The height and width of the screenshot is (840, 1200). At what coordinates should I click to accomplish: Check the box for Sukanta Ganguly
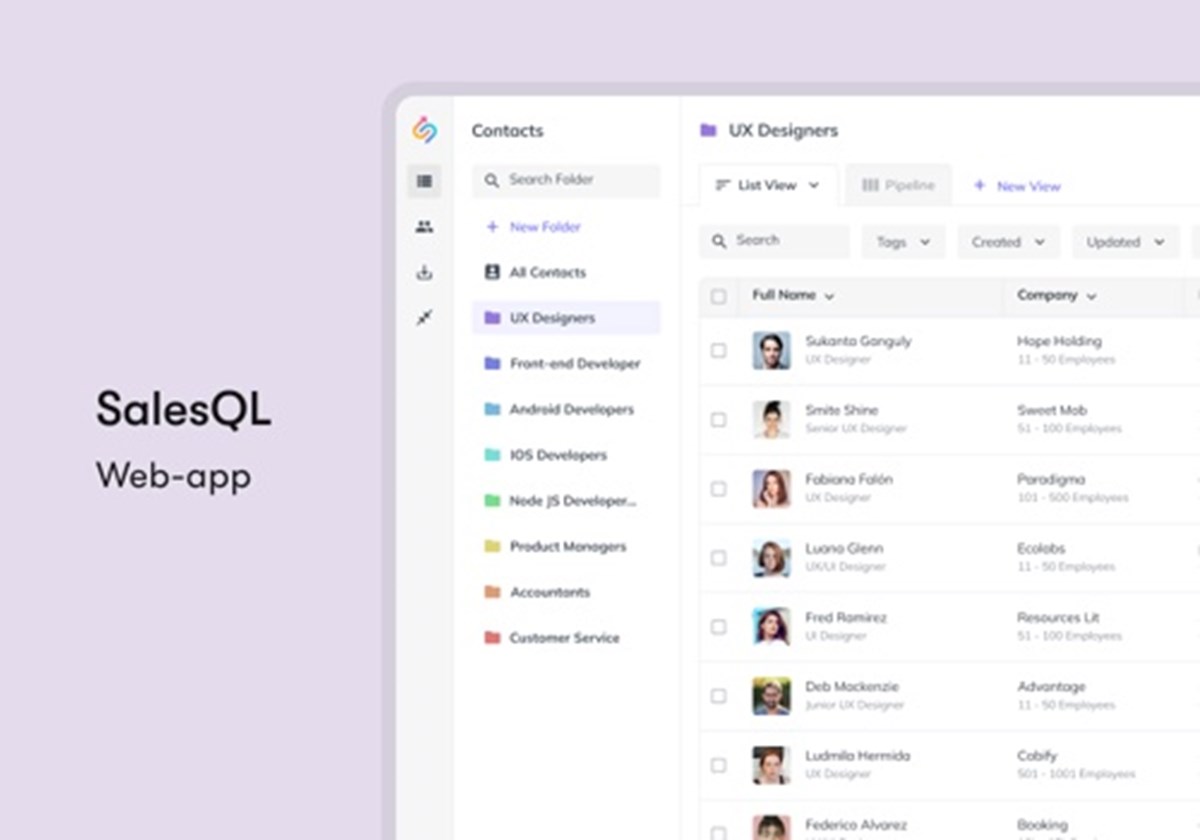point(718,350)
